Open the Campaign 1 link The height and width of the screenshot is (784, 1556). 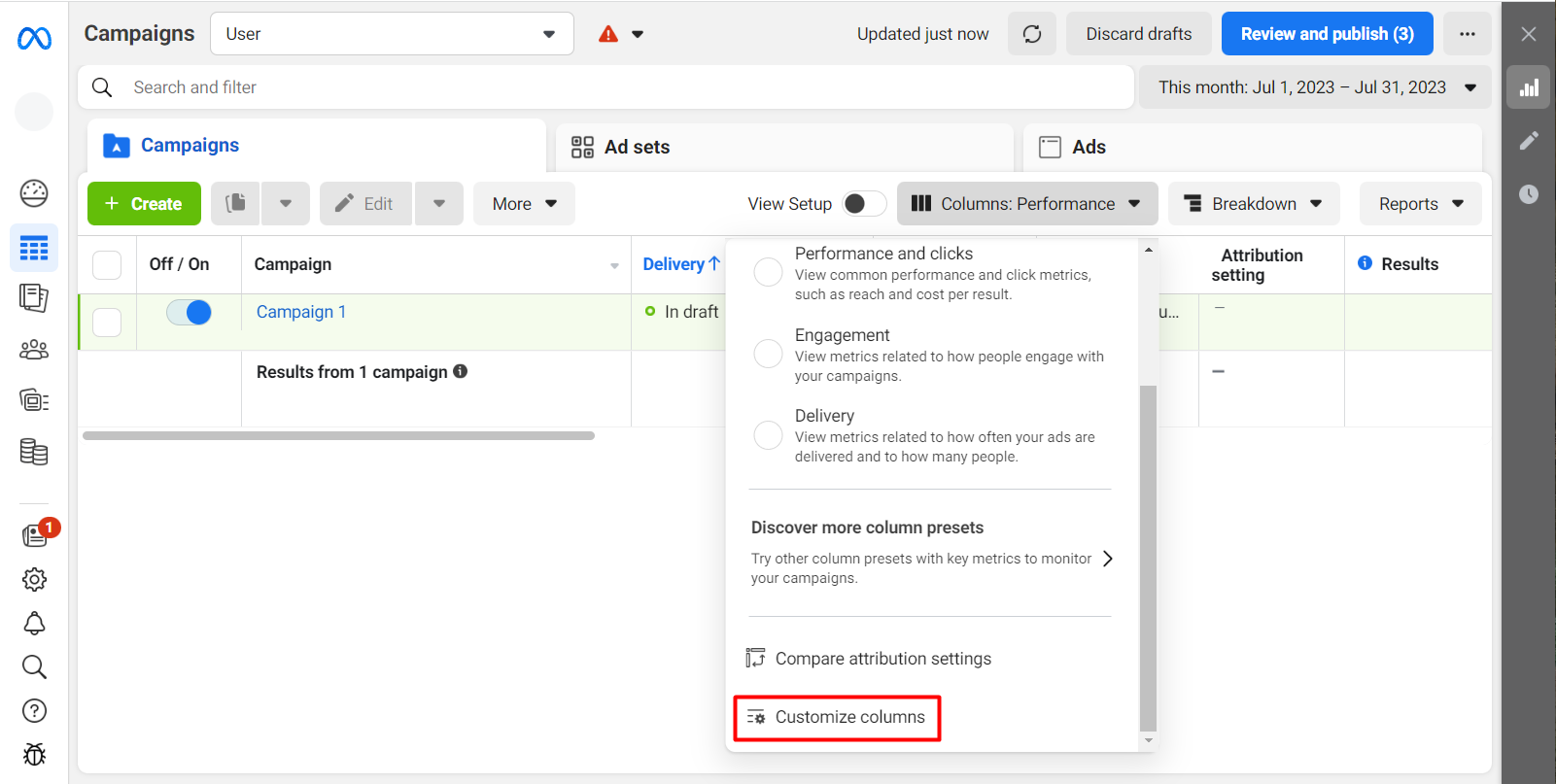coord(301,312)
